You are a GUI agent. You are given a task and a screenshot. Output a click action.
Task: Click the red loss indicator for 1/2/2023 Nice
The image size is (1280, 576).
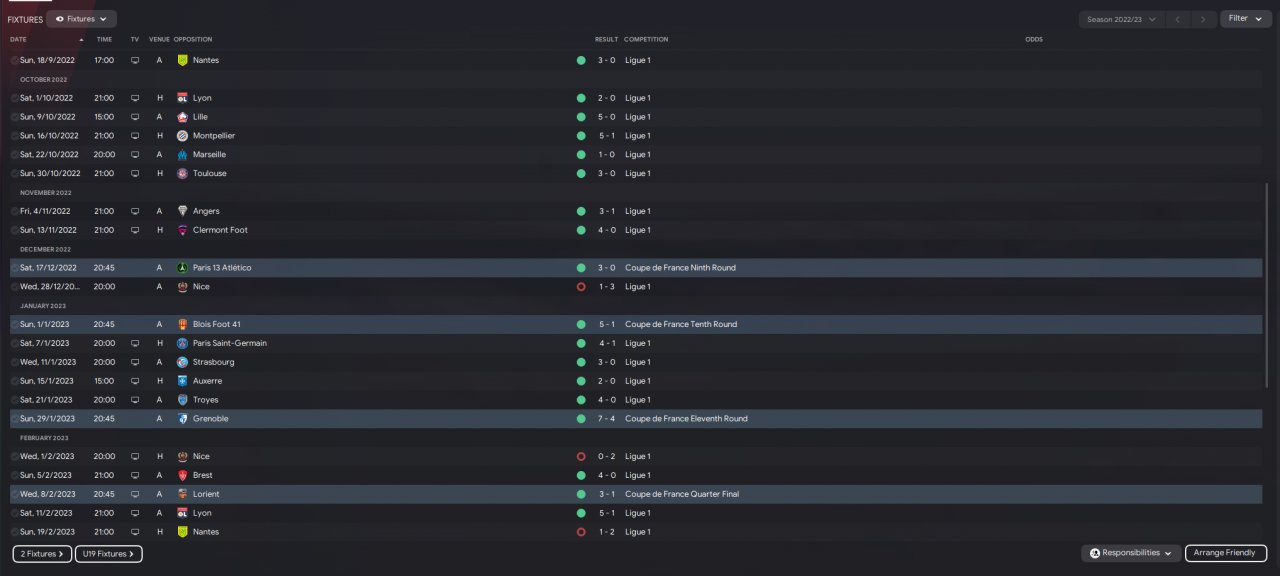581,457
